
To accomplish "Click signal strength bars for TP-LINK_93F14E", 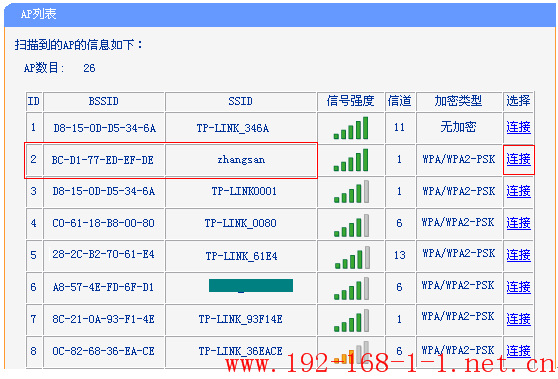I will pyautogui.click(x=351, y=320).
